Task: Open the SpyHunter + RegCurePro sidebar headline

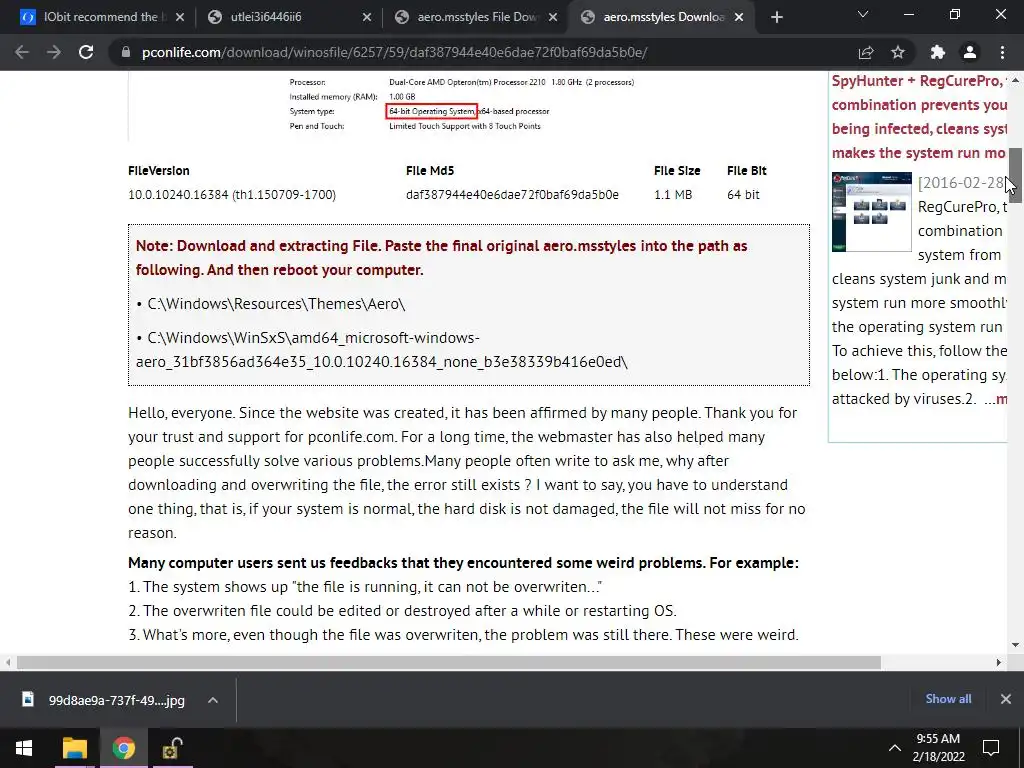Action: click(x=920, y=117)
